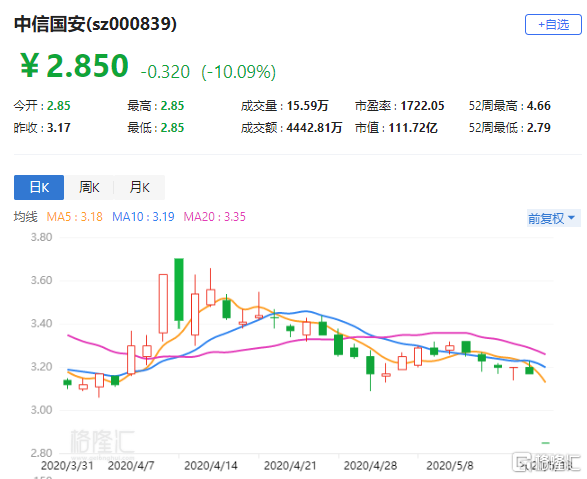Image resolution: width=587 pixels, height=479 pixels.
Task: Switch to 周K weekly chart tab
Action: (x=89, y=187)
